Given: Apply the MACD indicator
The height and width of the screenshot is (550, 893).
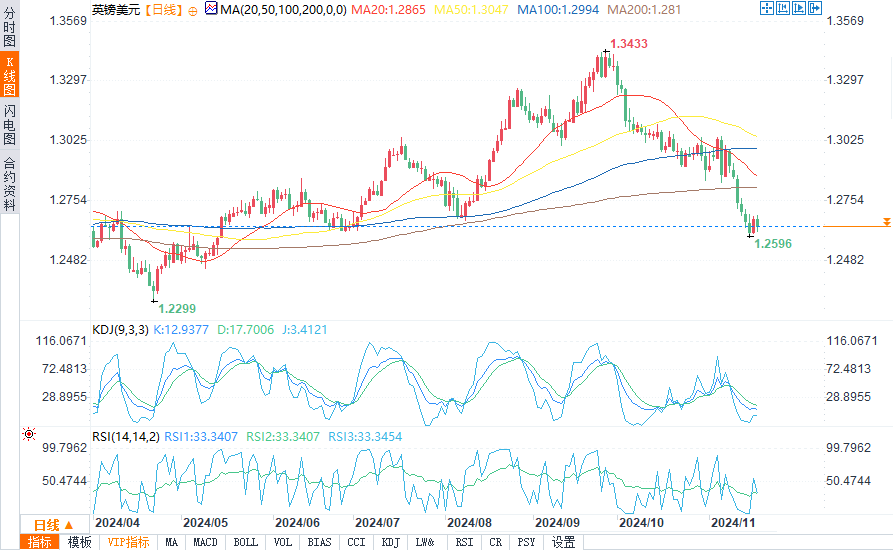Looking at the screenshot, I should pos(205,542).
